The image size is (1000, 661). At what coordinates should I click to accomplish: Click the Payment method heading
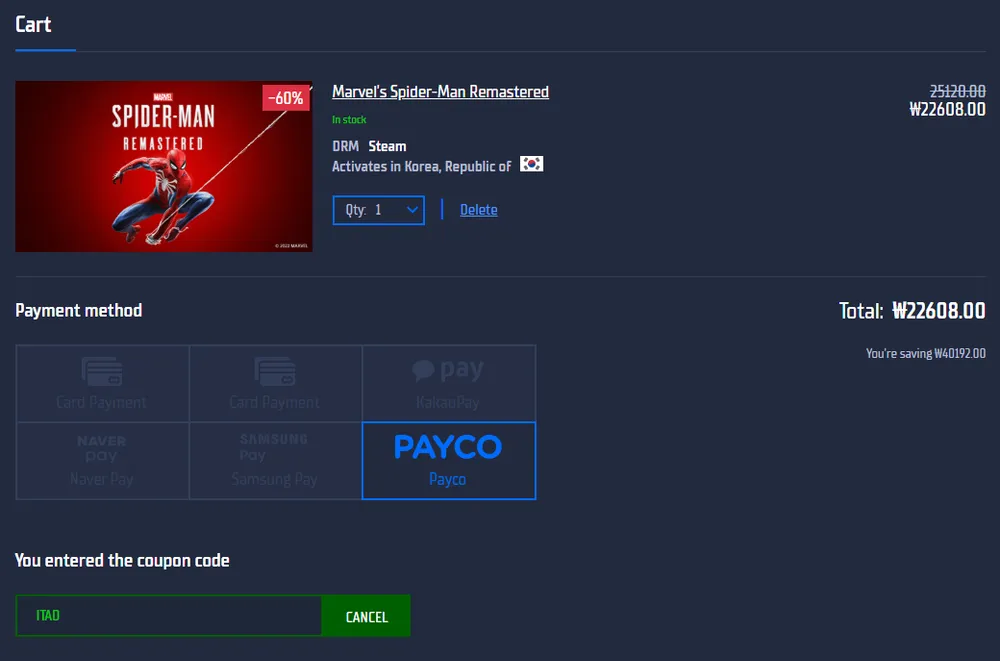coord(79,311)
